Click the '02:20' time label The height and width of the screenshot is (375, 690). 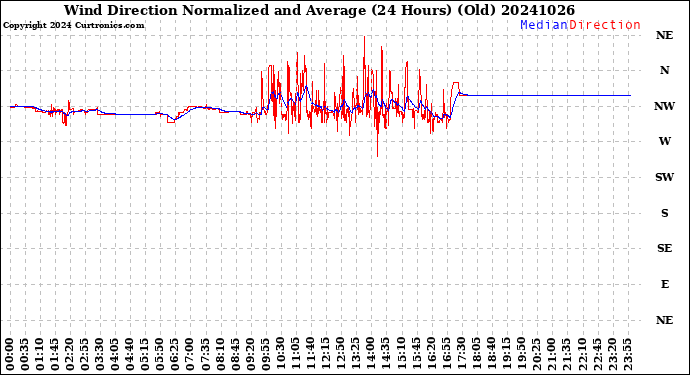point(70,354)
